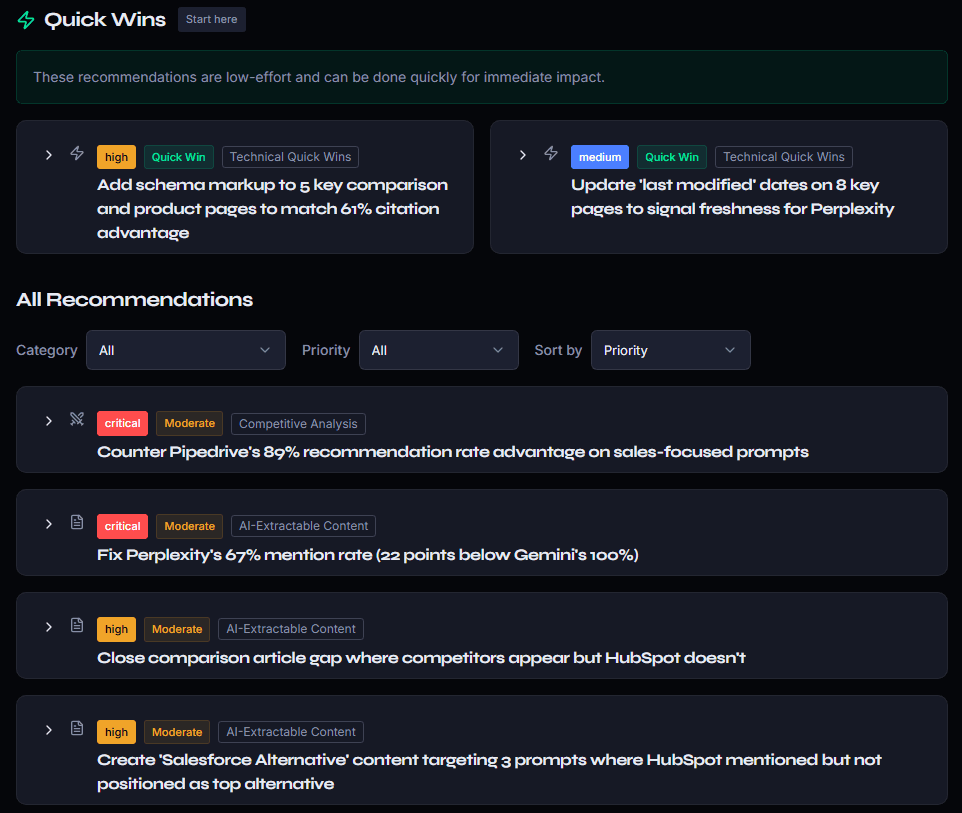The height and width of the screenshot is (813, 962).
Task: Click the low-effort recommendations info banner
Action: point(482,77)
